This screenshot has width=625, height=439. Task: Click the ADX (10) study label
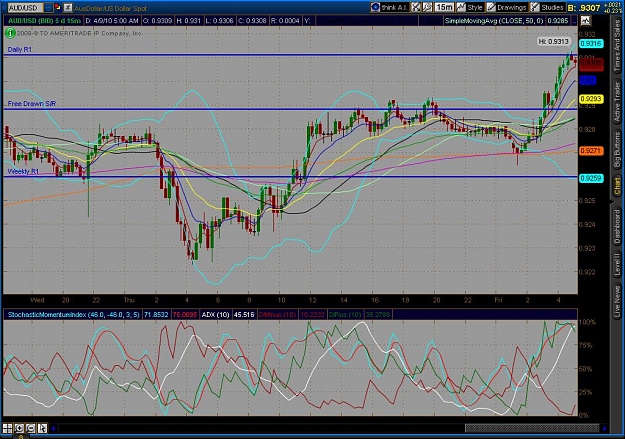point(215,315)
